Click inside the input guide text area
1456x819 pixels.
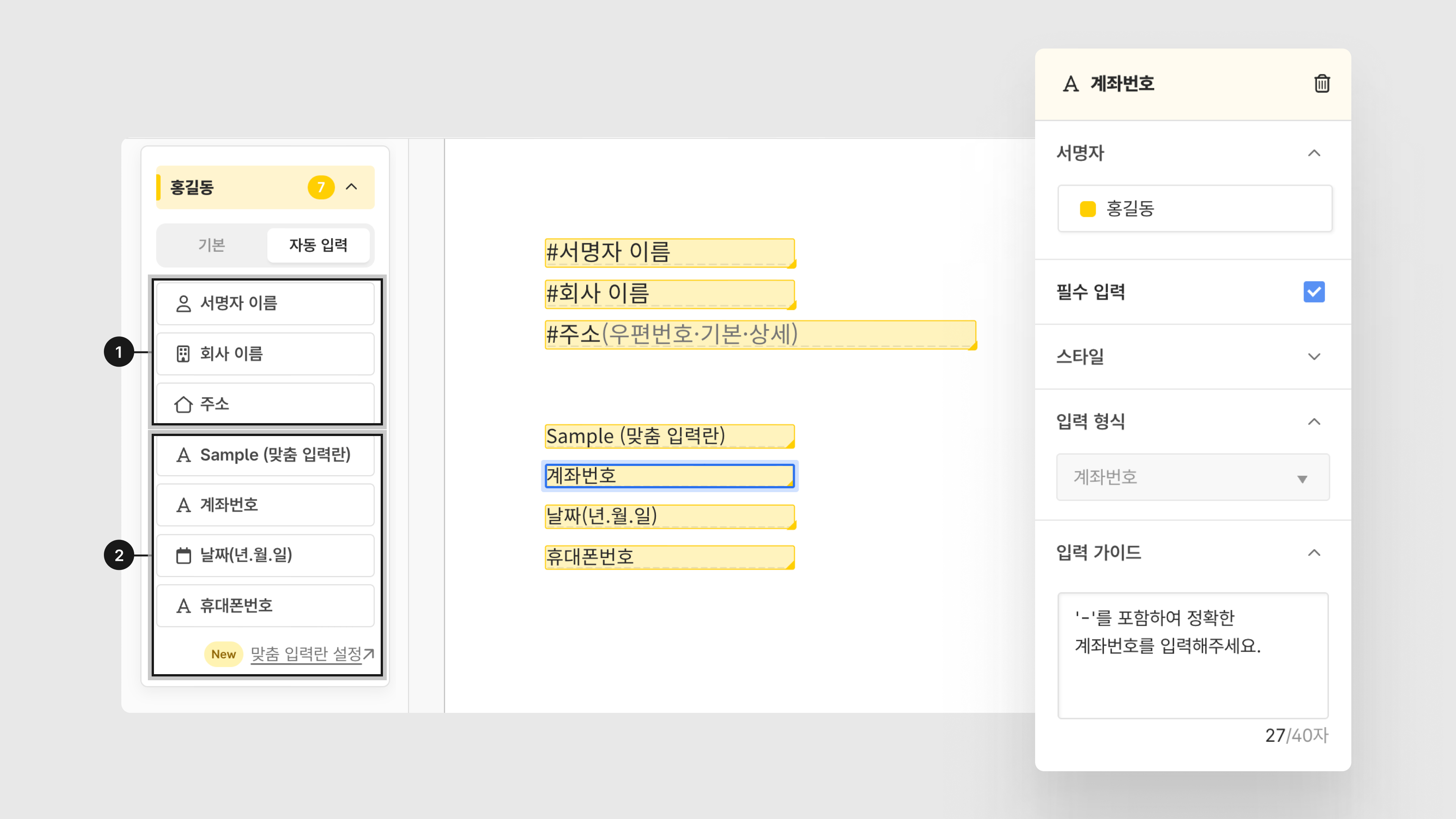pyautogui.click(x=1192, y=656)
